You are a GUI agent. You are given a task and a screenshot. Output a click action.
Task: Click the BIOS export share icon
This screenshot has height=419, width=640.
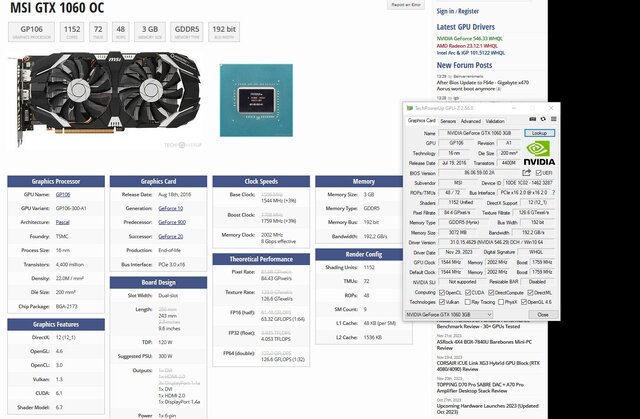pyautogui.click(x=527, y=172)
